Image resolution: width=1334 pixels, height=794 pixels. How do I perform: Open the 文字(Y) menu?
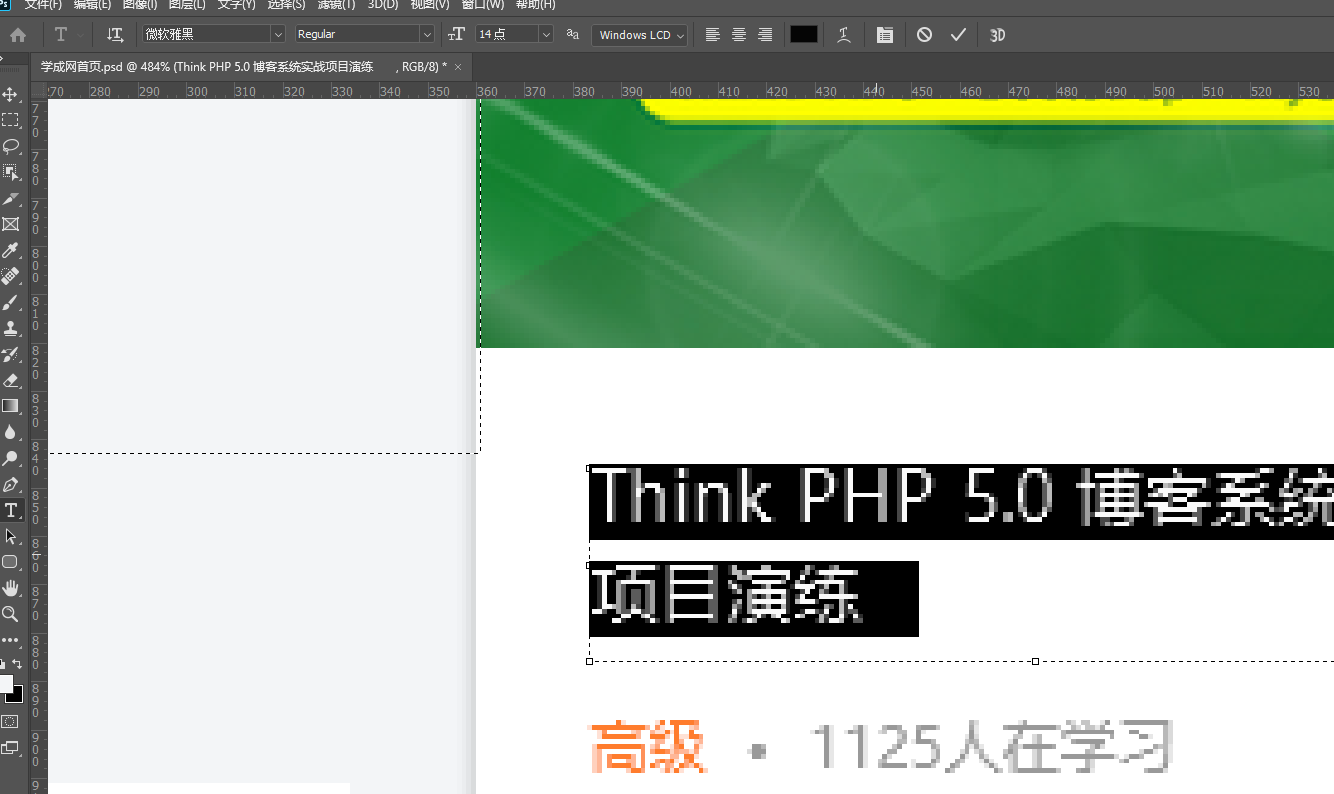(237, 5)
